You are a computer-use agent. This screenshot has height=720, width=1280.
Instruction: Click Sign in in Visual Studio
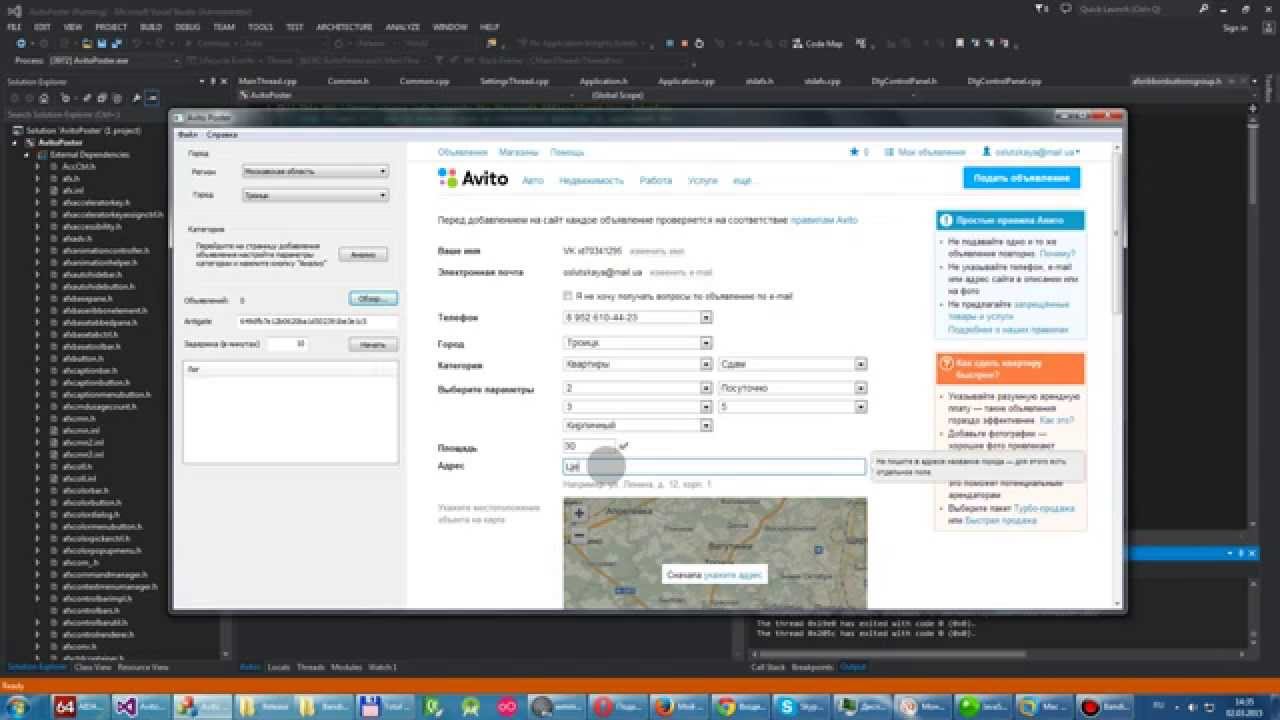point(1234,28)
